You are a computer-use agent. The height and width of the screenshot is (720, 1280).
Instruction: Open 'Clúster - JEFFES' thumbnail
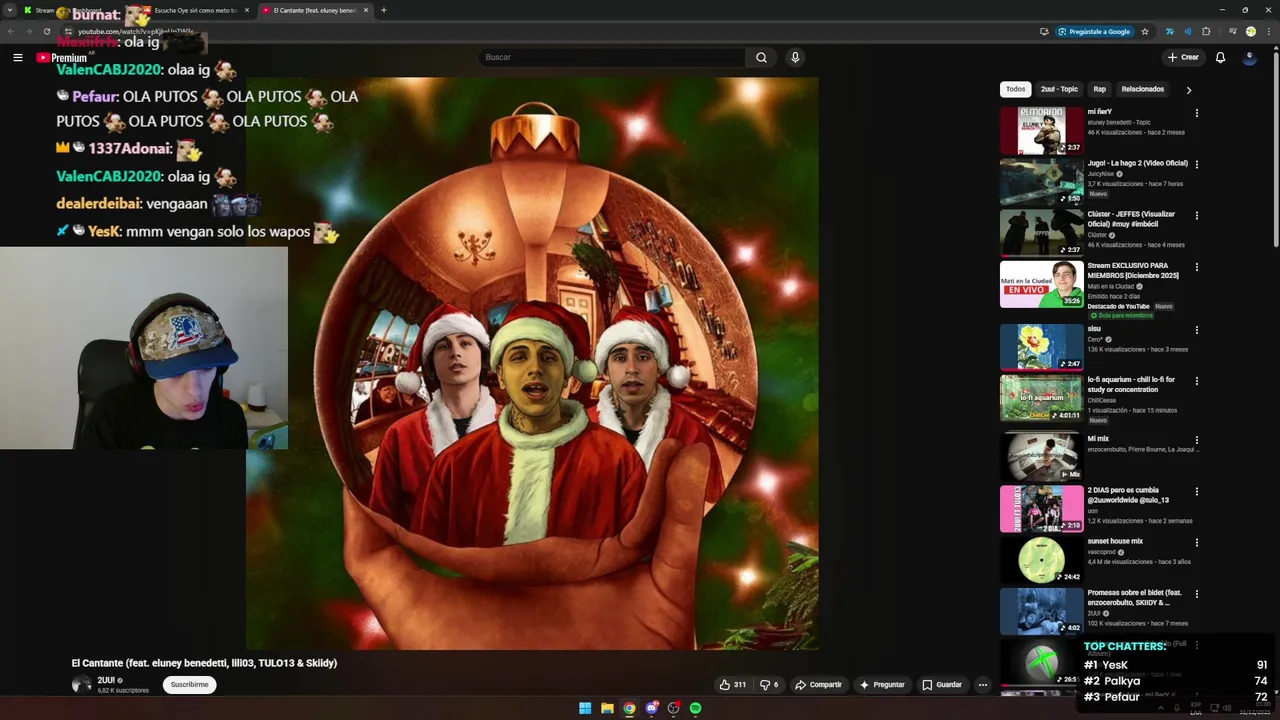[1041, 232]
